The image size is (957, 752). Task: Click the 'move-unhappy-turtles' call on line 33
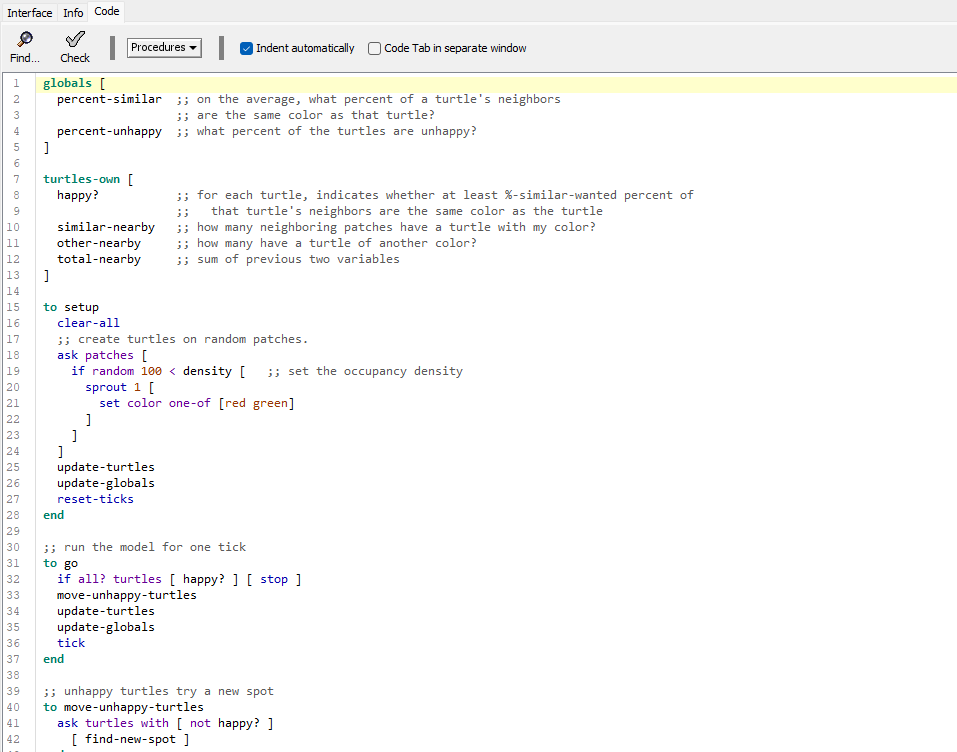pos(126,595)
